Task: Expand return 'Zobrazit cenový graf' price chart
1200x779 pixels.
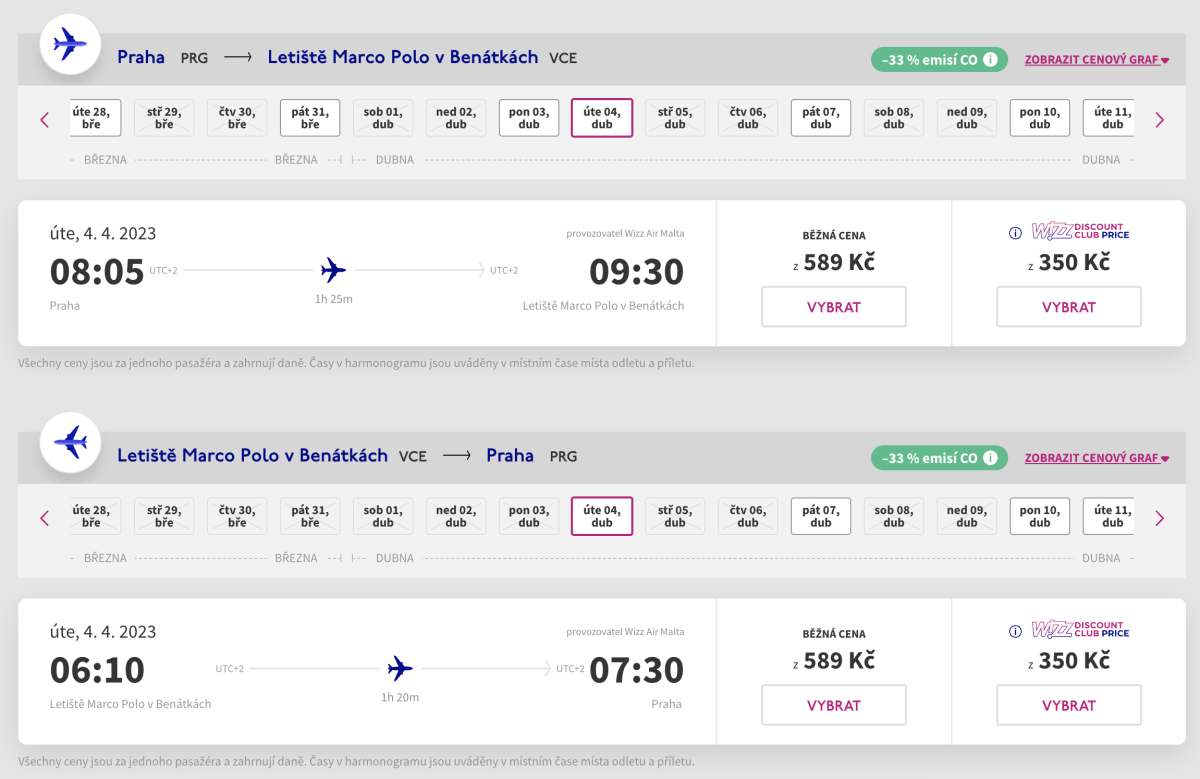Action: click(1096, 458)
